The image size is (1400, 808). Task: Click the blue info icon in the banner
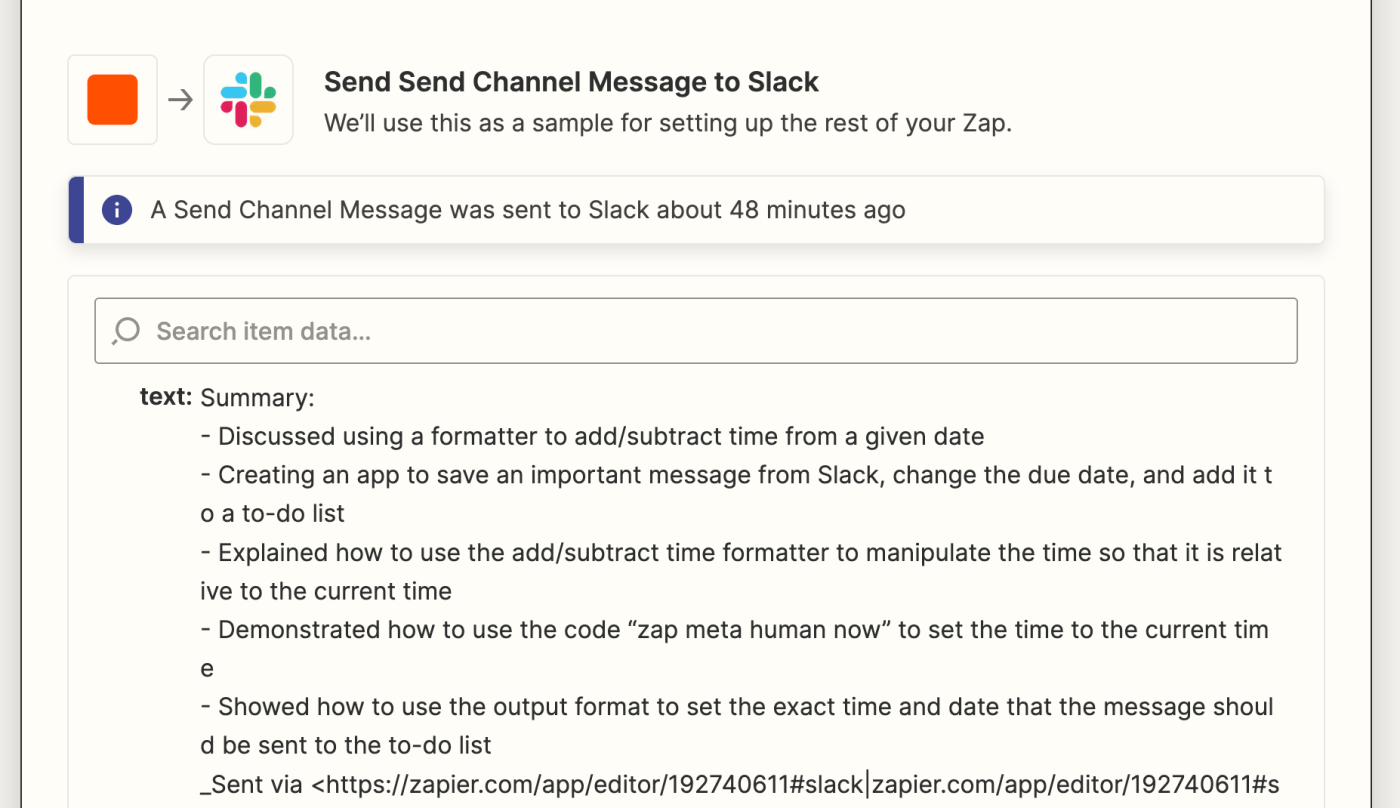[117, 210]
